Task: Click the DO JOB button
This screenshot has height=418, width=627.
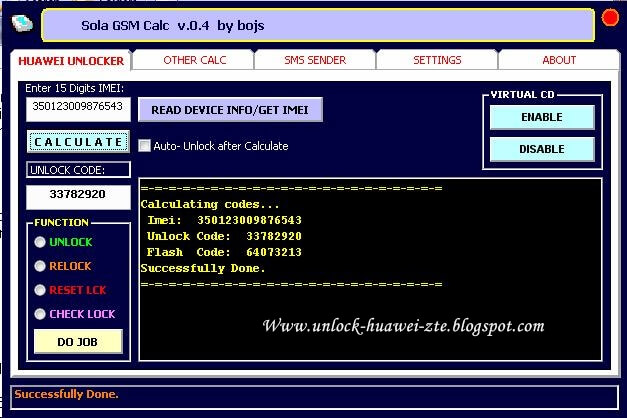Action: click(x=78, y=342)
